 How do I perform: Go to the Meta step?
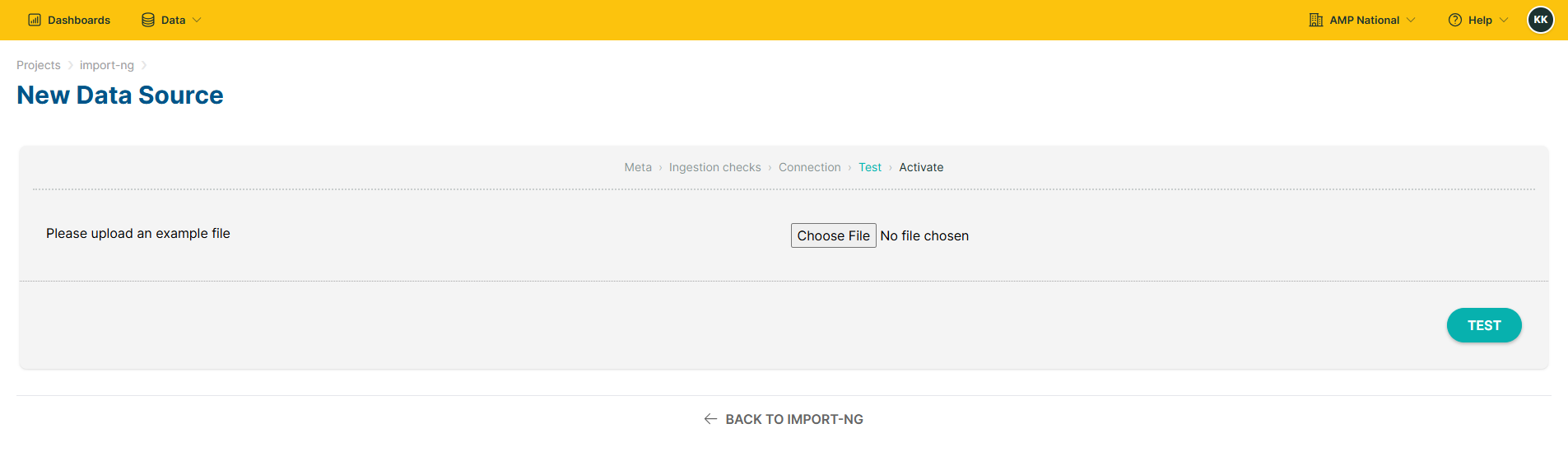click(x=638, y=167)
